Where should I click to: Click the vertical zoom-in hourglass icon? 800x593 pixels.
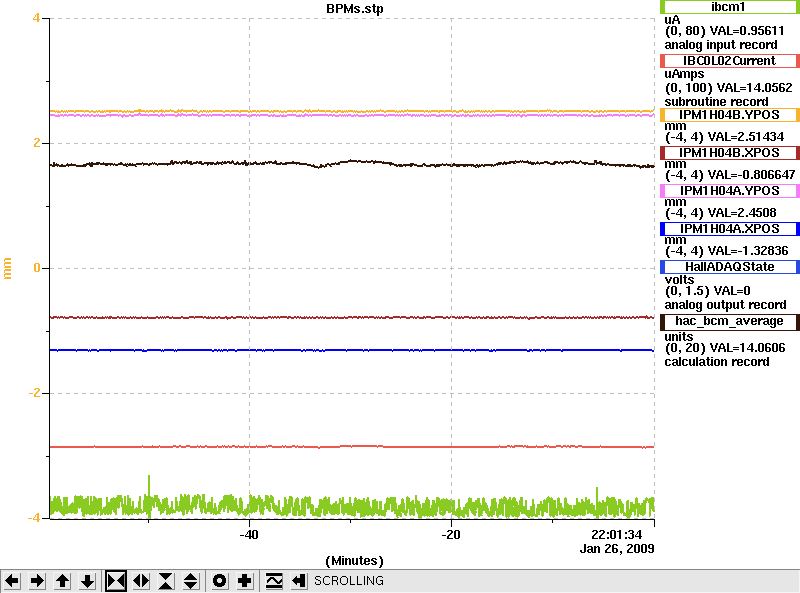166,581
